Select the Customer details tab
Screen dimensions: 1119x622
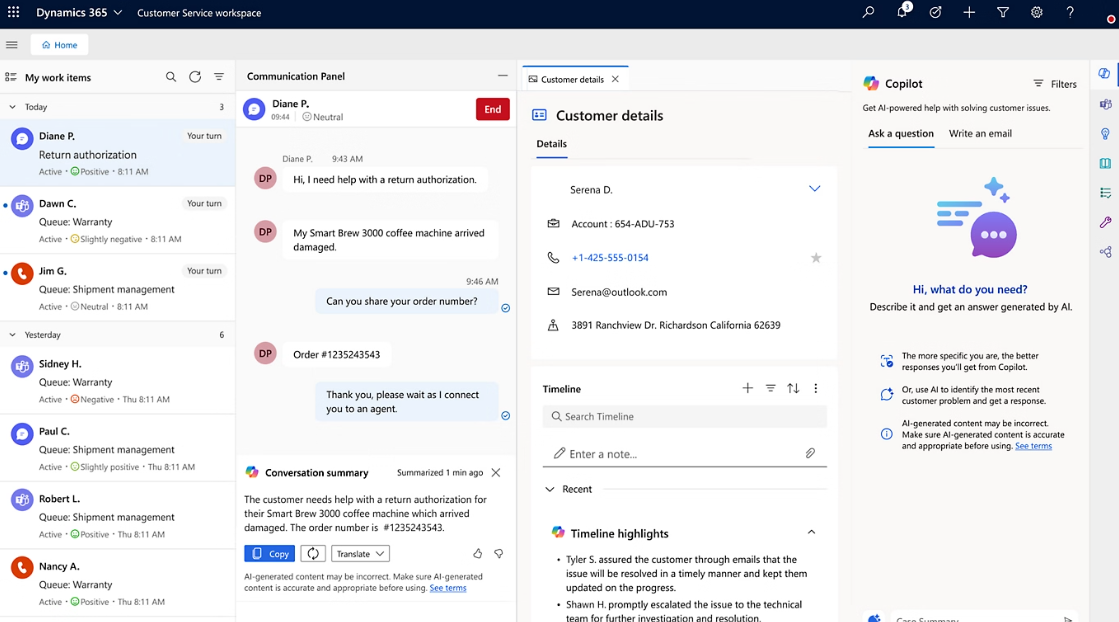[572, 79]
